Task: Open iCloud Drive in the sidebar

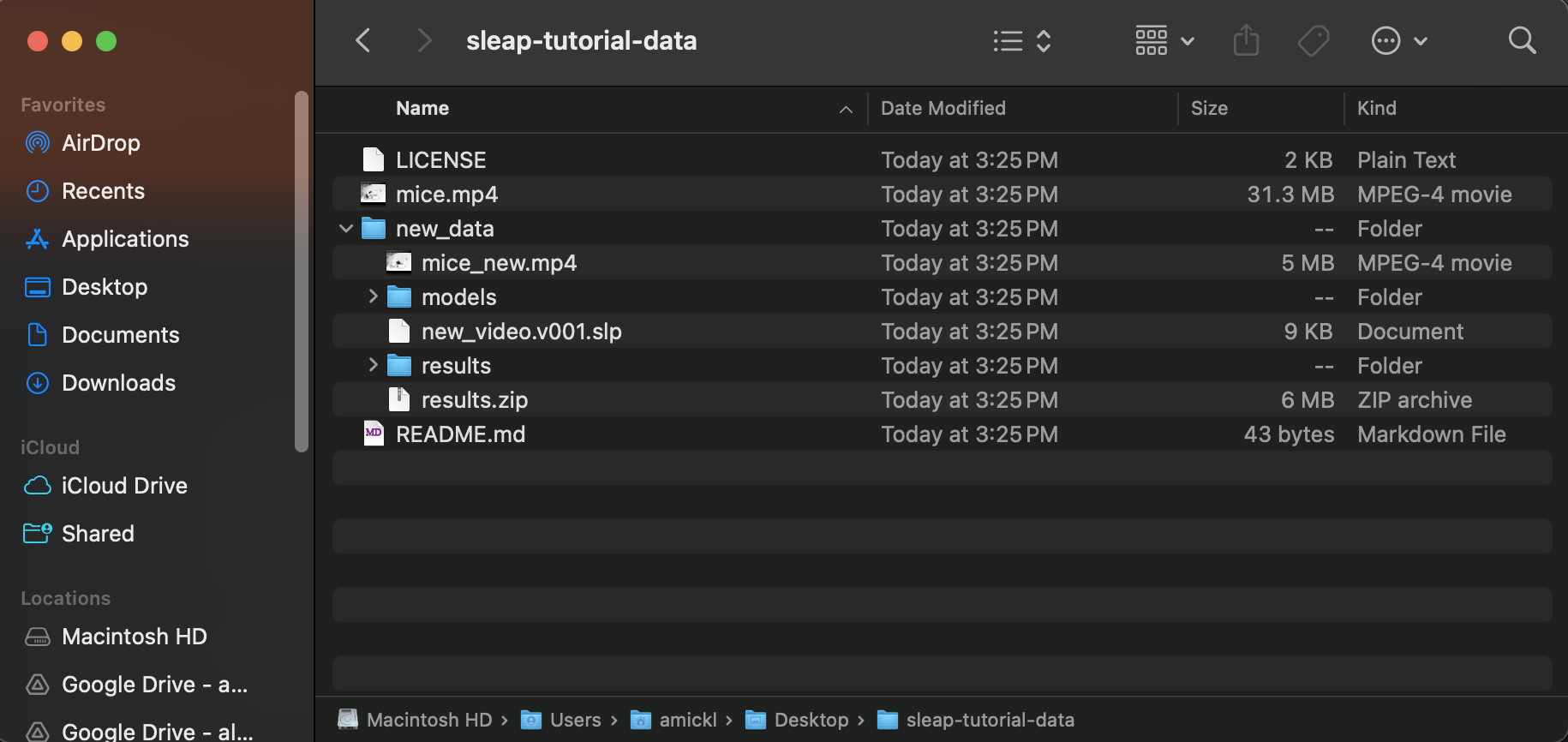Action: click(106, 486)
